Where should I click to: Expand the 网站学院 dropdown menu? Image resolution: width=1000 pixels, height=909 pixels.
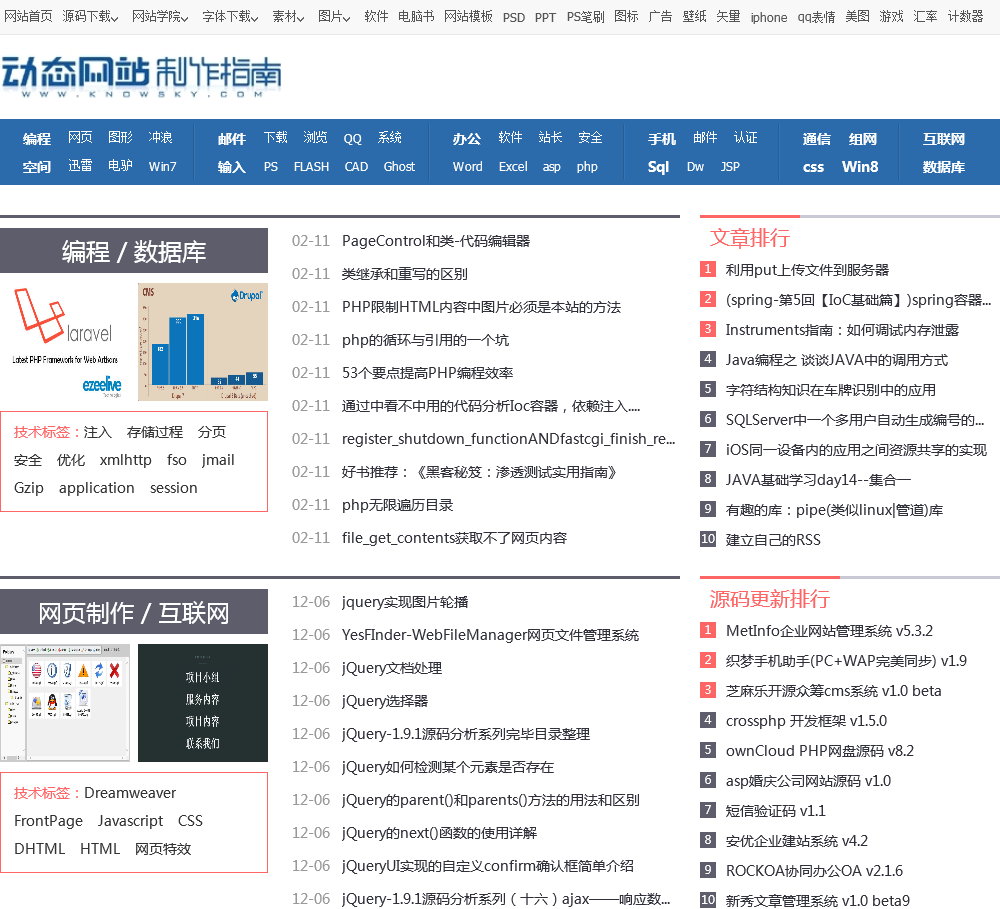pyautogui.click(x=160, y=17)
